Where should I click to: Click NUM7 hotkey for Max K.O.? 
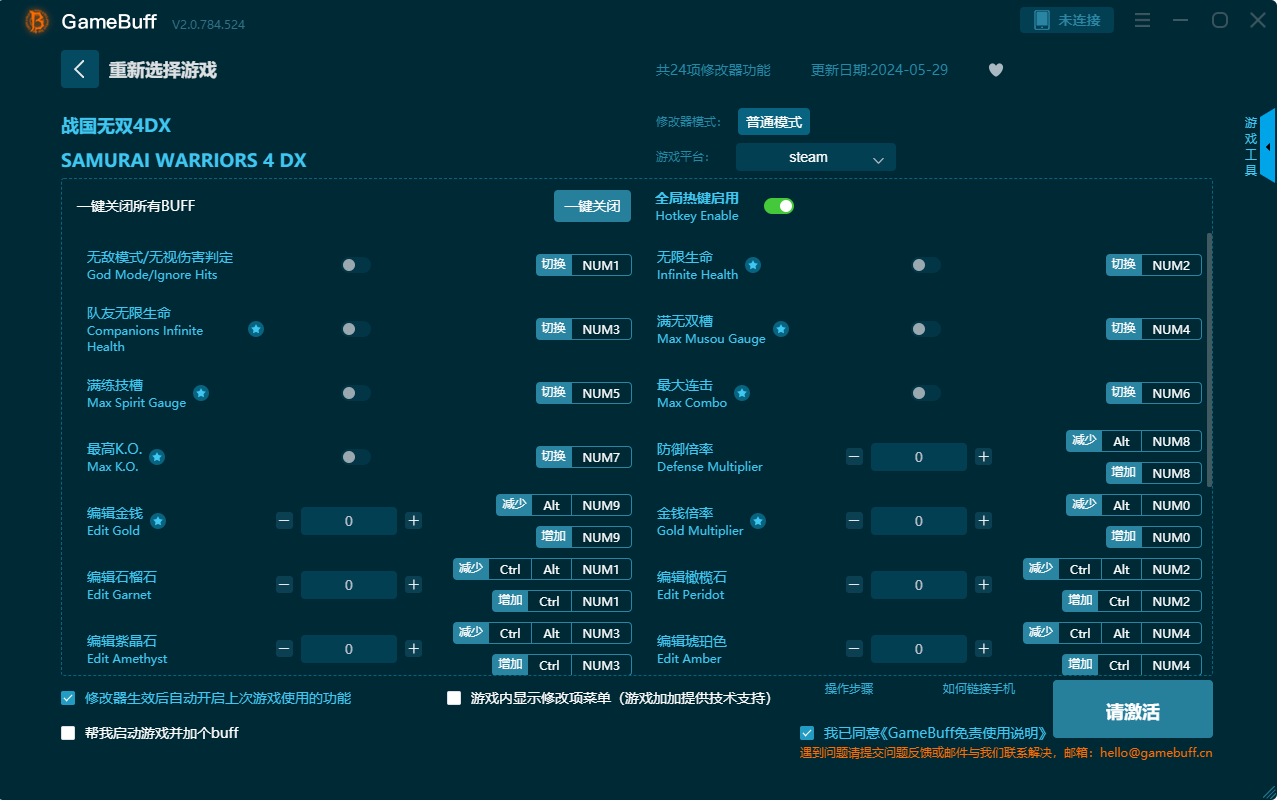pyautogui.click(x=601, y=457)
